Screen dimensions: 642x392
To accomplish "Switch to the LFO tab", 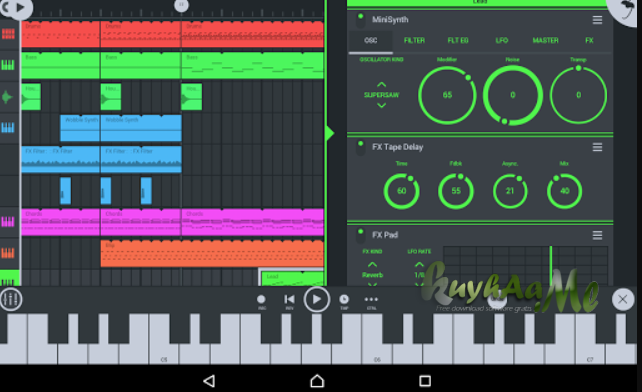I will click(x=502, y=40).
